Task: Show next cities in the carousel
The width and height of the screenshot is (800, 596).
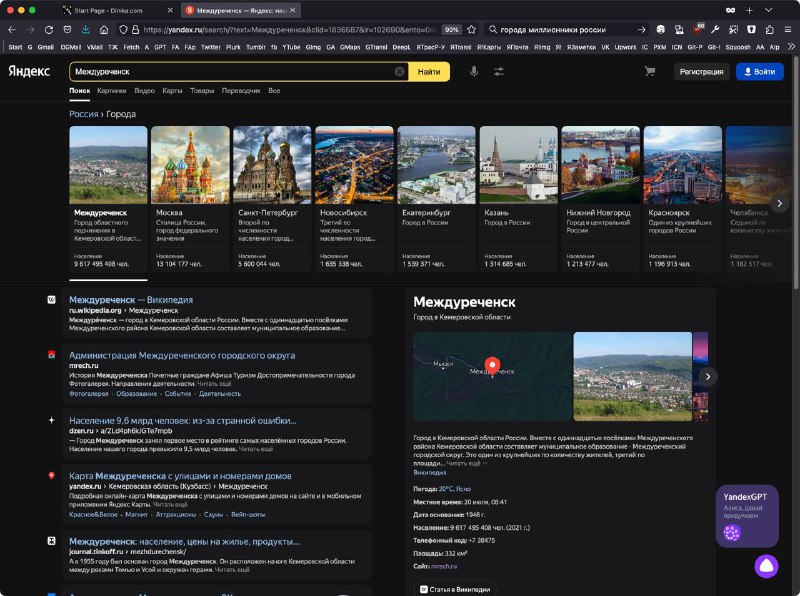Action: coord(779,203)
